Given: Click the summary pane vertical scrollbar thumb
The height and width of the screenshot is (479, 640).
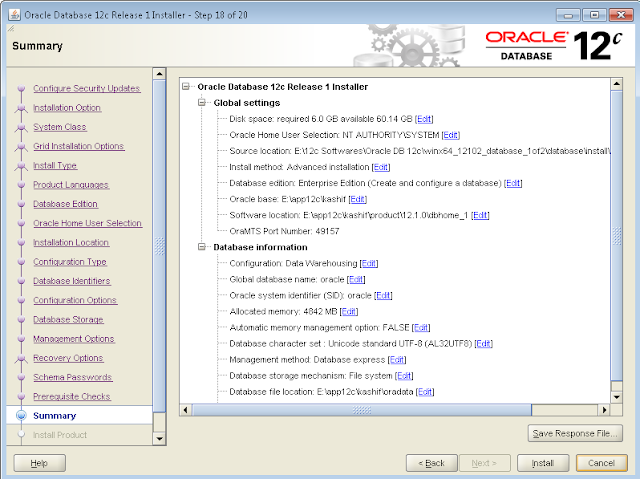Looking at the screenshot, I should pyautogui.click(x=616, y=236).
